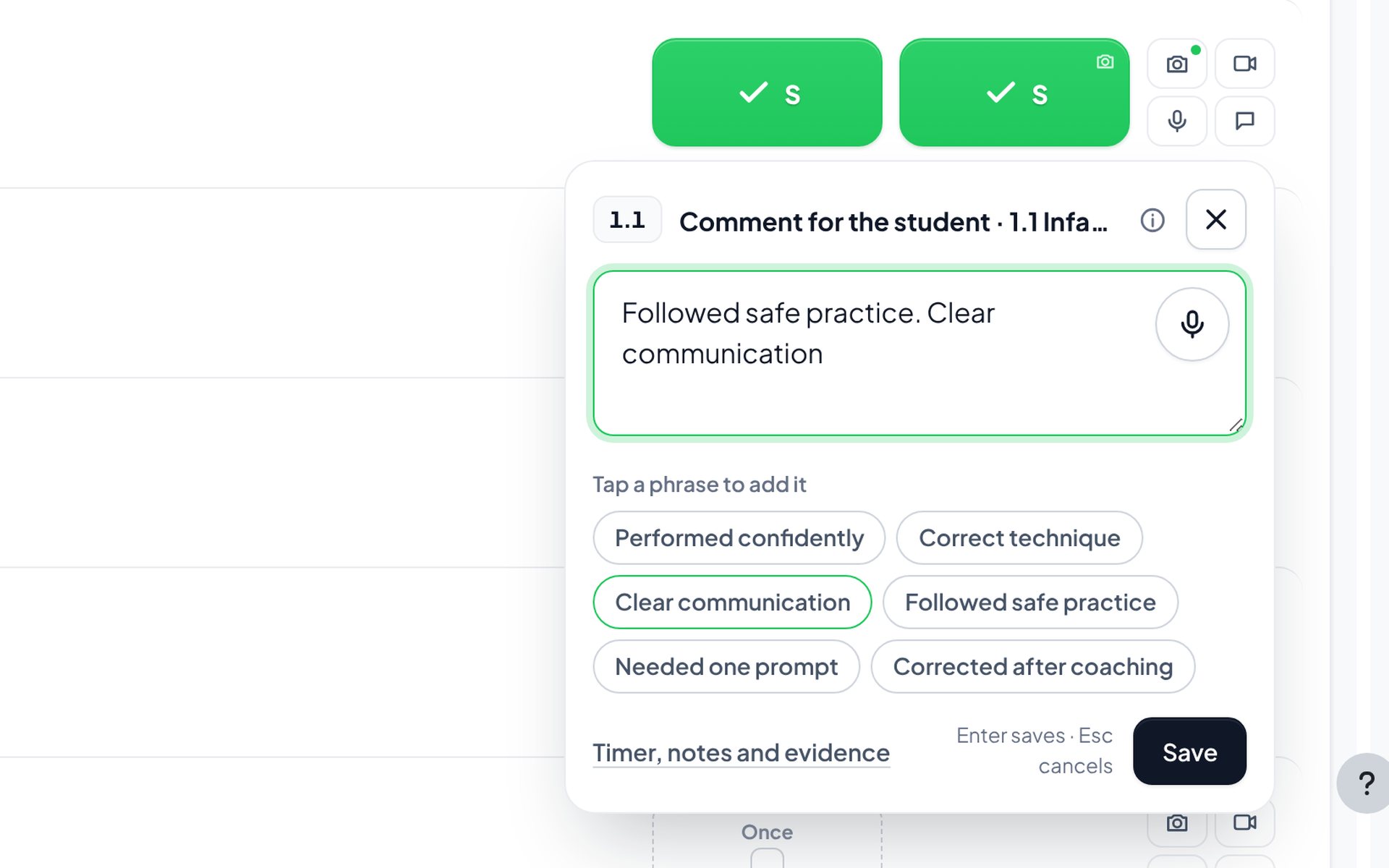Open the camera photo evidence icon
The height and width of the screenshot is (868, 1389).
tap(1176, 64)
